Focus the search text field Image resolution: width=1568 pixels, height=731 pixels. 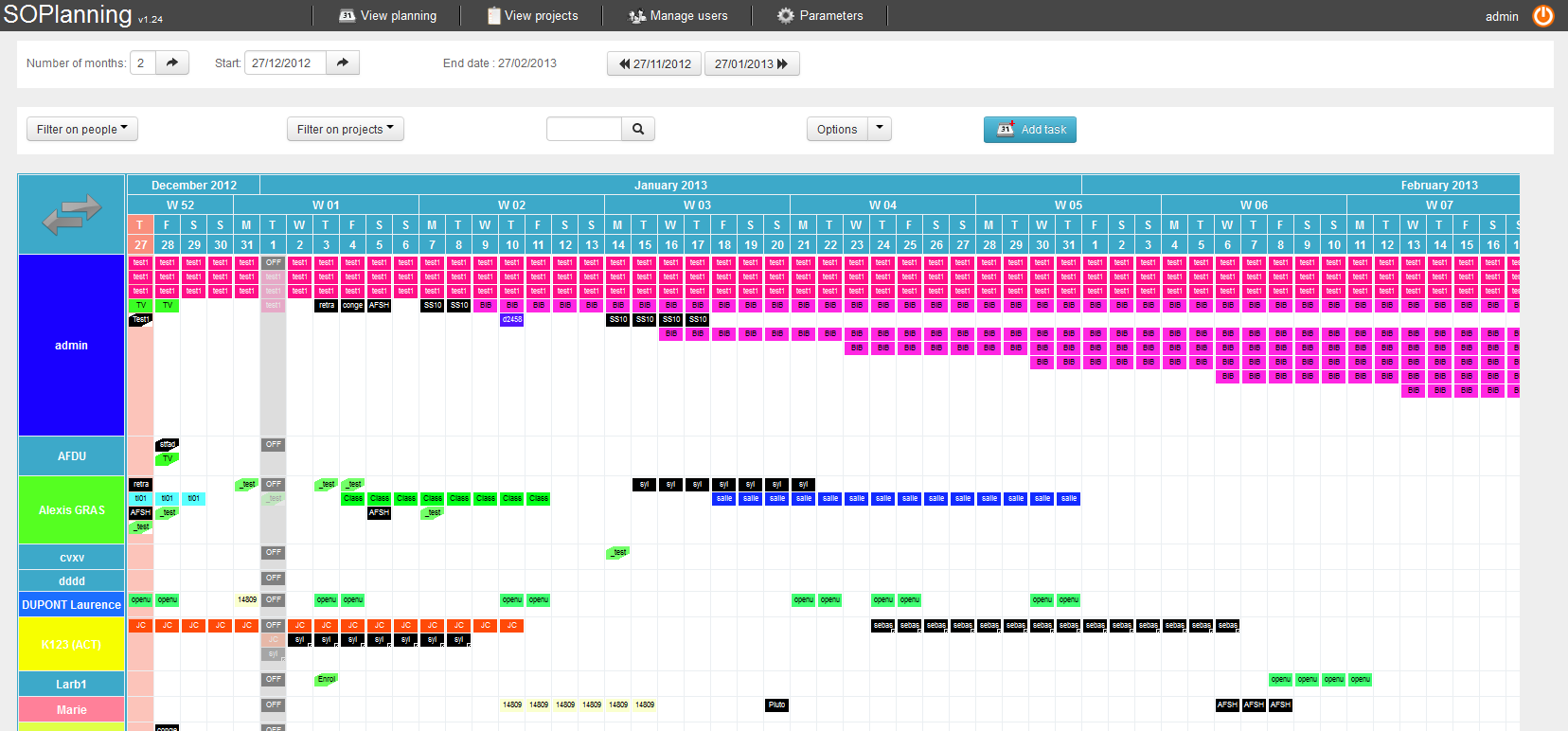584,130
